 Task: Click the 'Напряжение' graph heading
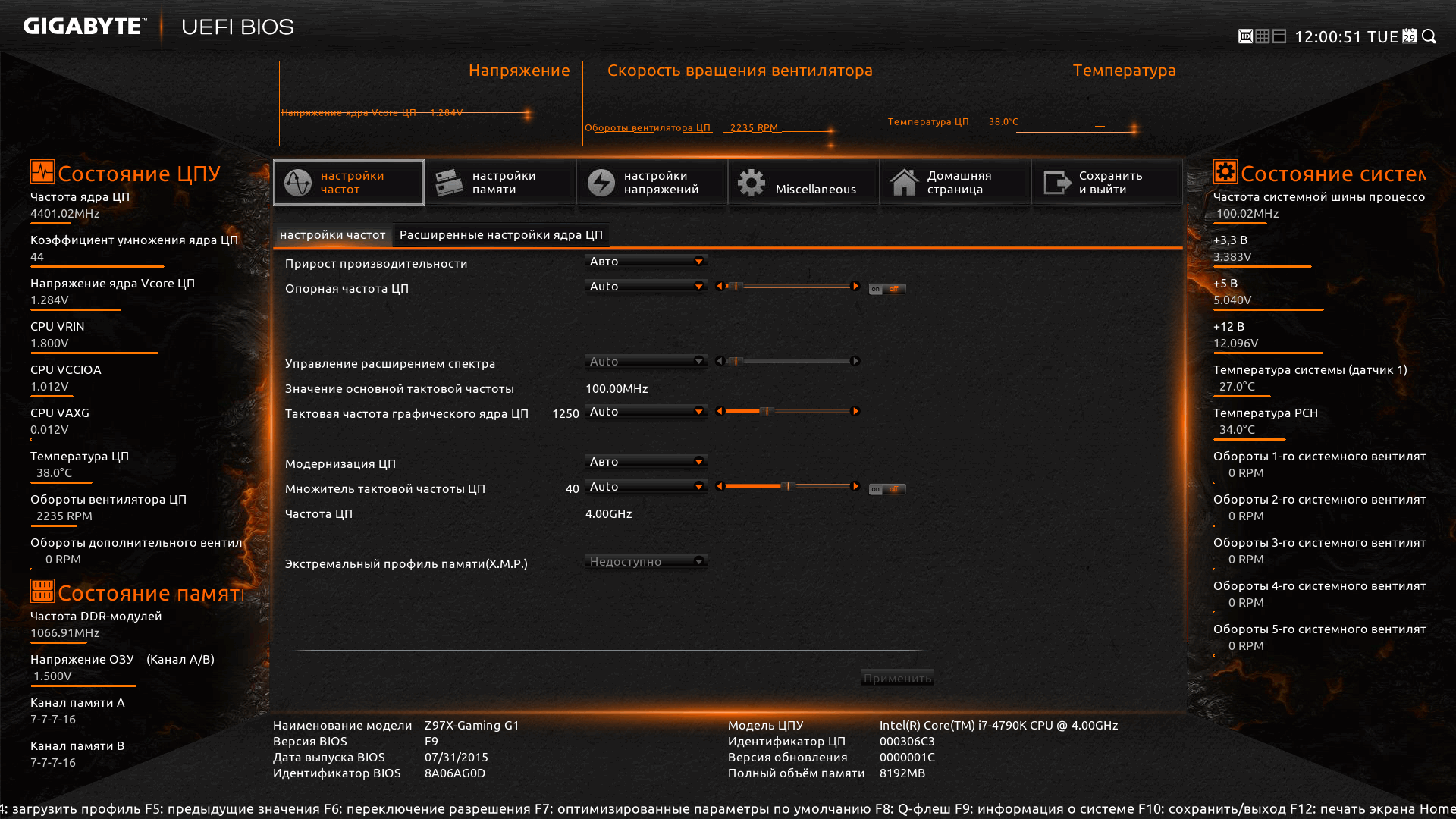coord(519,71)
